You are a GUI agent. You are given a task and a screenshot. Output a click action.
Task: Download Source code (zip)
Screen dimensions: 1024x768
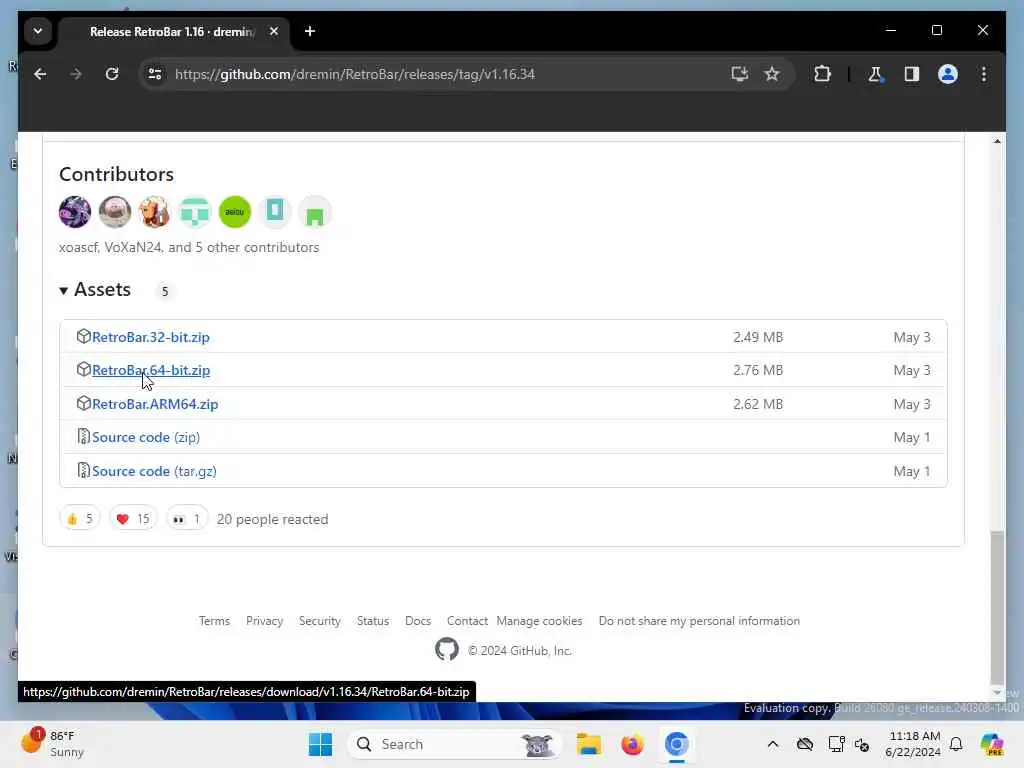click(146, 438)
